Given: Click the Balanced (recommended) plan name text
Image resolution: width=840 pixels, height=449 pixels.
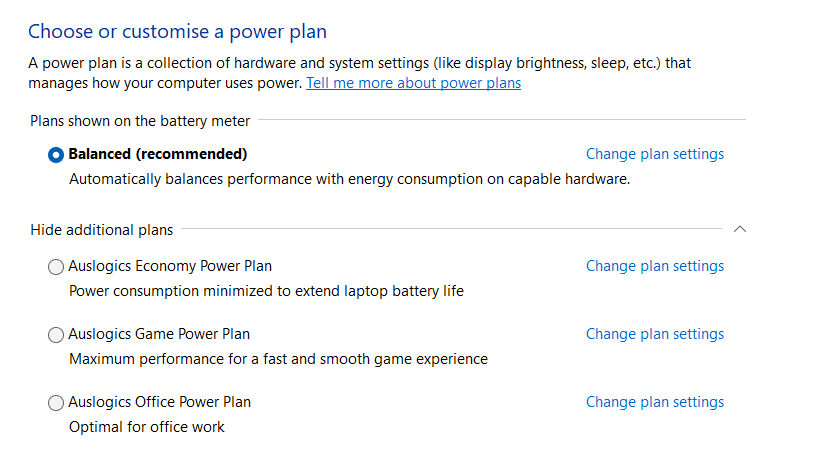Looking at the screenshot, I should pos(157,154).
